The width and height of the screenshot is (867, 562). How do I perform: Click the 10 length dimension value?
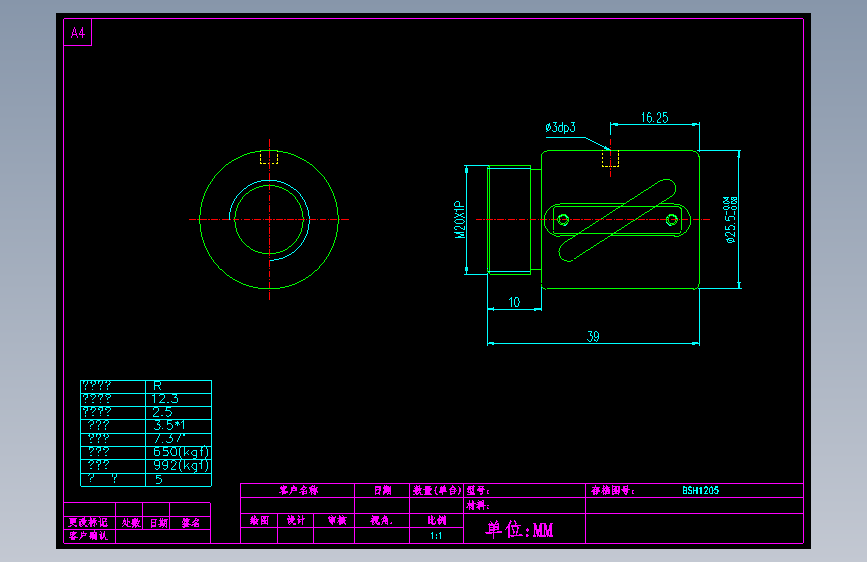514,303
